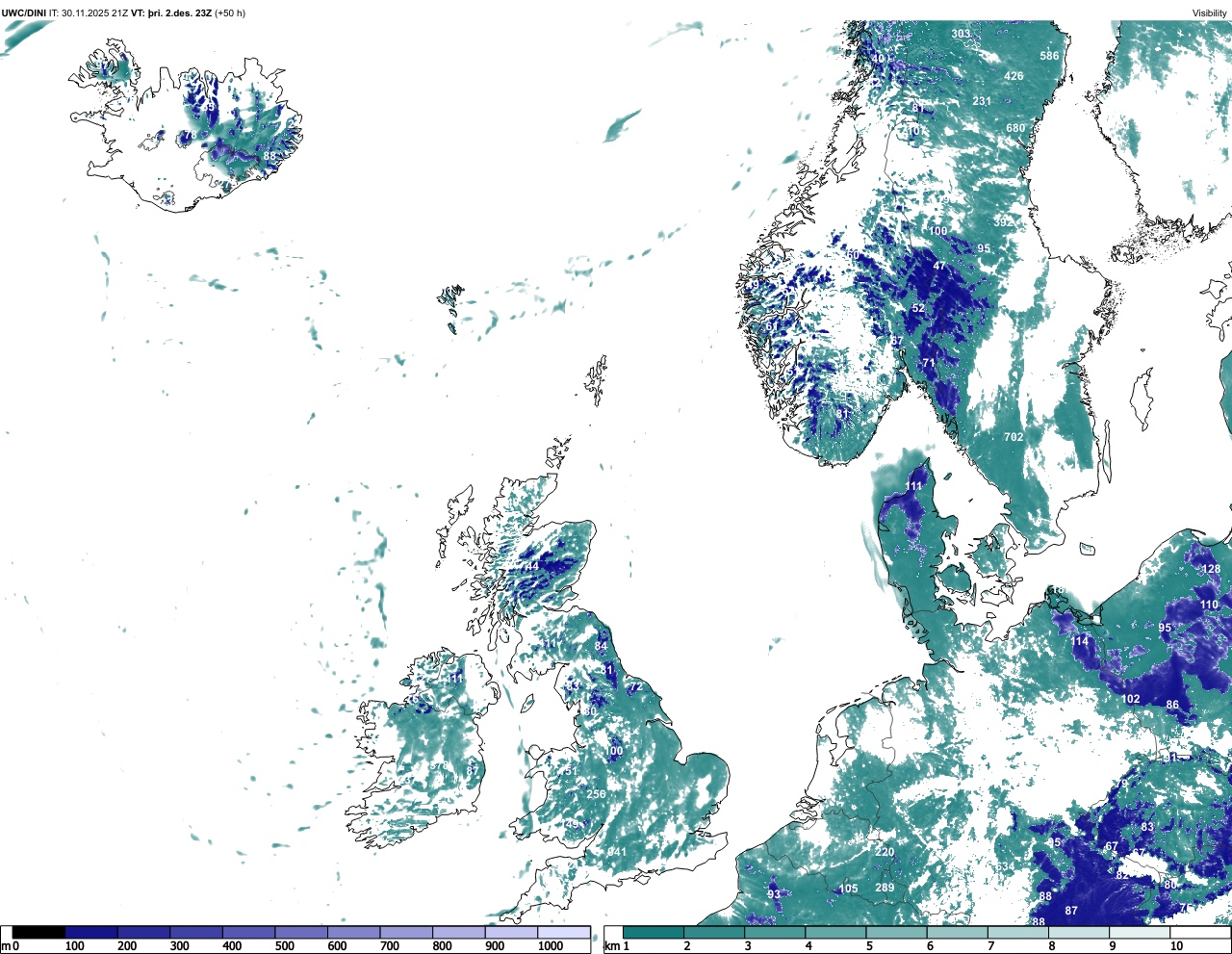Select visibility value 128 on the map
This screenshot has width=1232, height=954.
pyautogui.click(x=1211, y=569)
